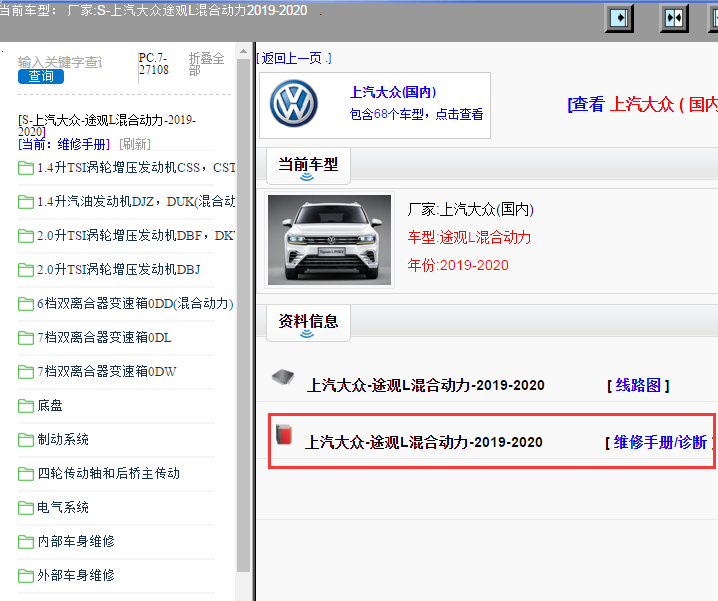This screenshot has width=718, height=601.
Task: Open folder icon beside 内部车身维修
Action: coord(26,542)
